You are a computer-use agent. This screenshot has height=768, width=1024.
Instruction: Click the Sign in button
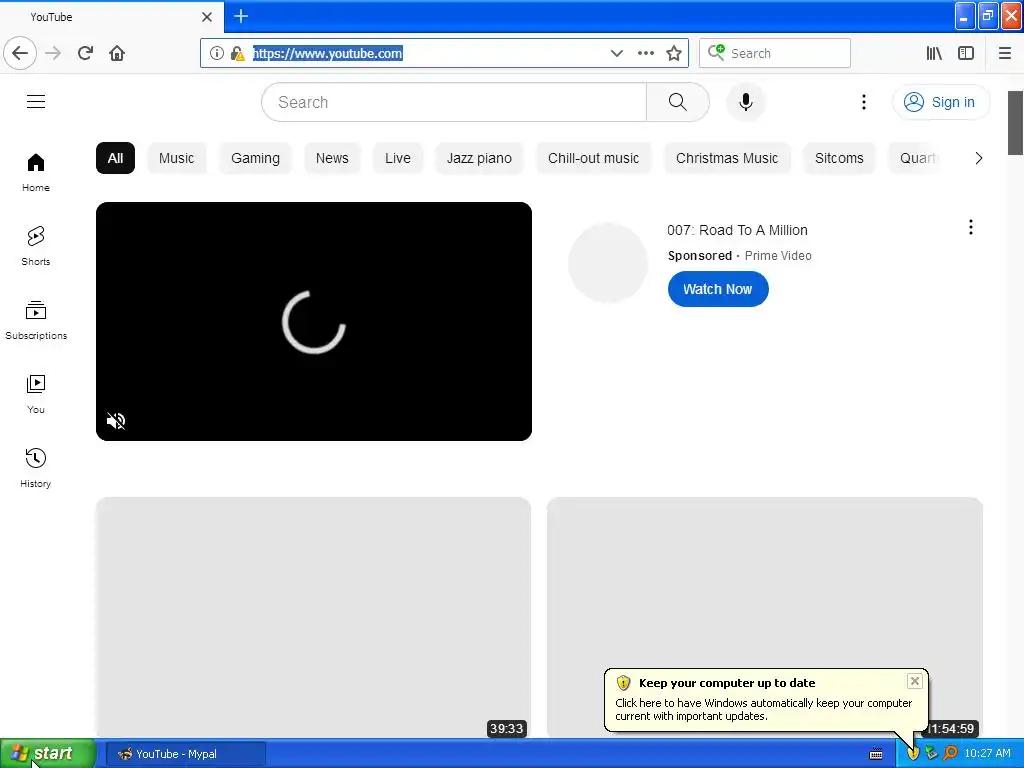point(940,102)
